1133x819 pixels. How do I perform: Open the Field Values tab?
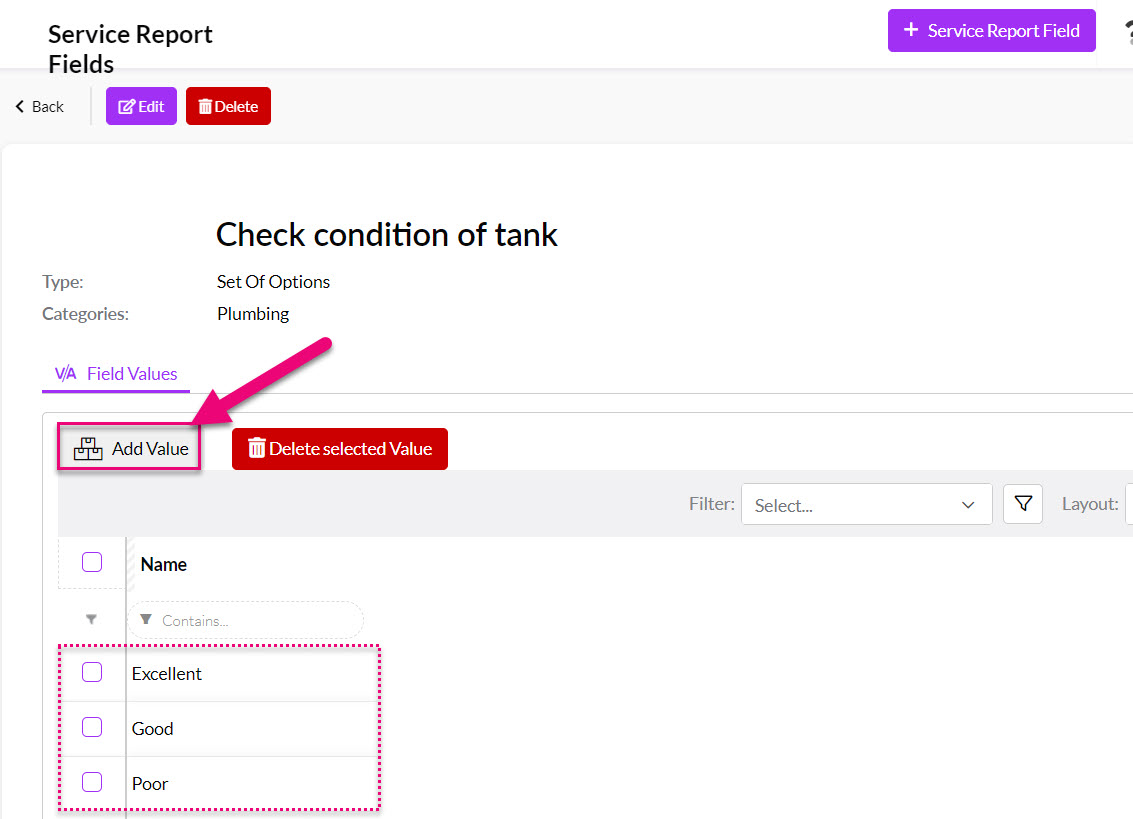(116, 374)
